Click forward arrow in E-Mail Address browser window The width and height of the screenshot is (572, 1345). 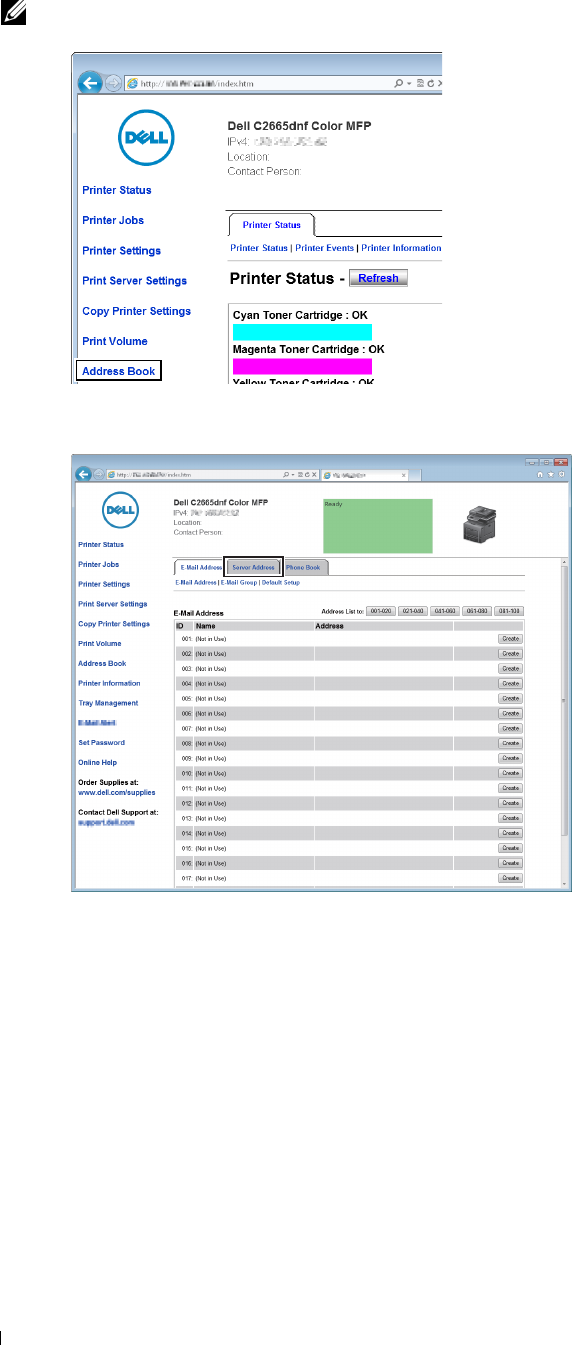pyautogui.click(x=98, y=475)
